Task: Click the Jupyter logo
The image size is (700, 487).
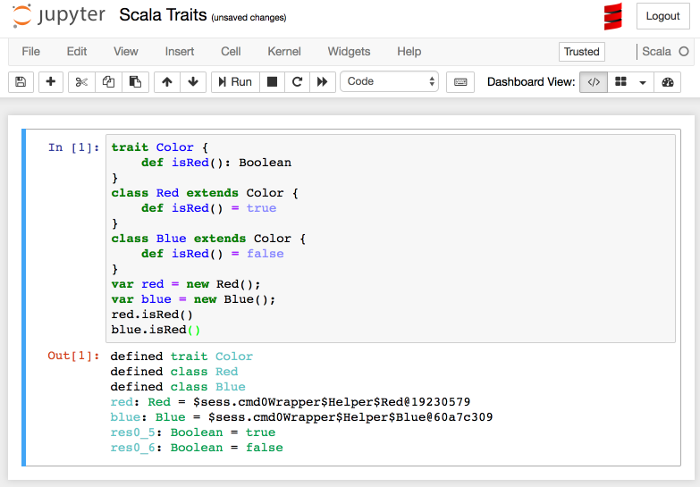Action: (59, 16)
